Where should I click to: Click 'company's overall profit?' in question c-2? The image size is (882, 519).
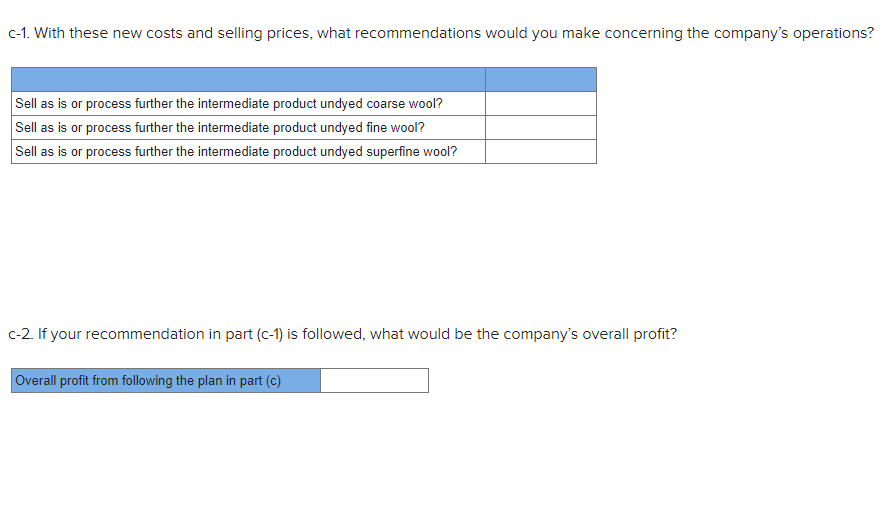(590, 335)
